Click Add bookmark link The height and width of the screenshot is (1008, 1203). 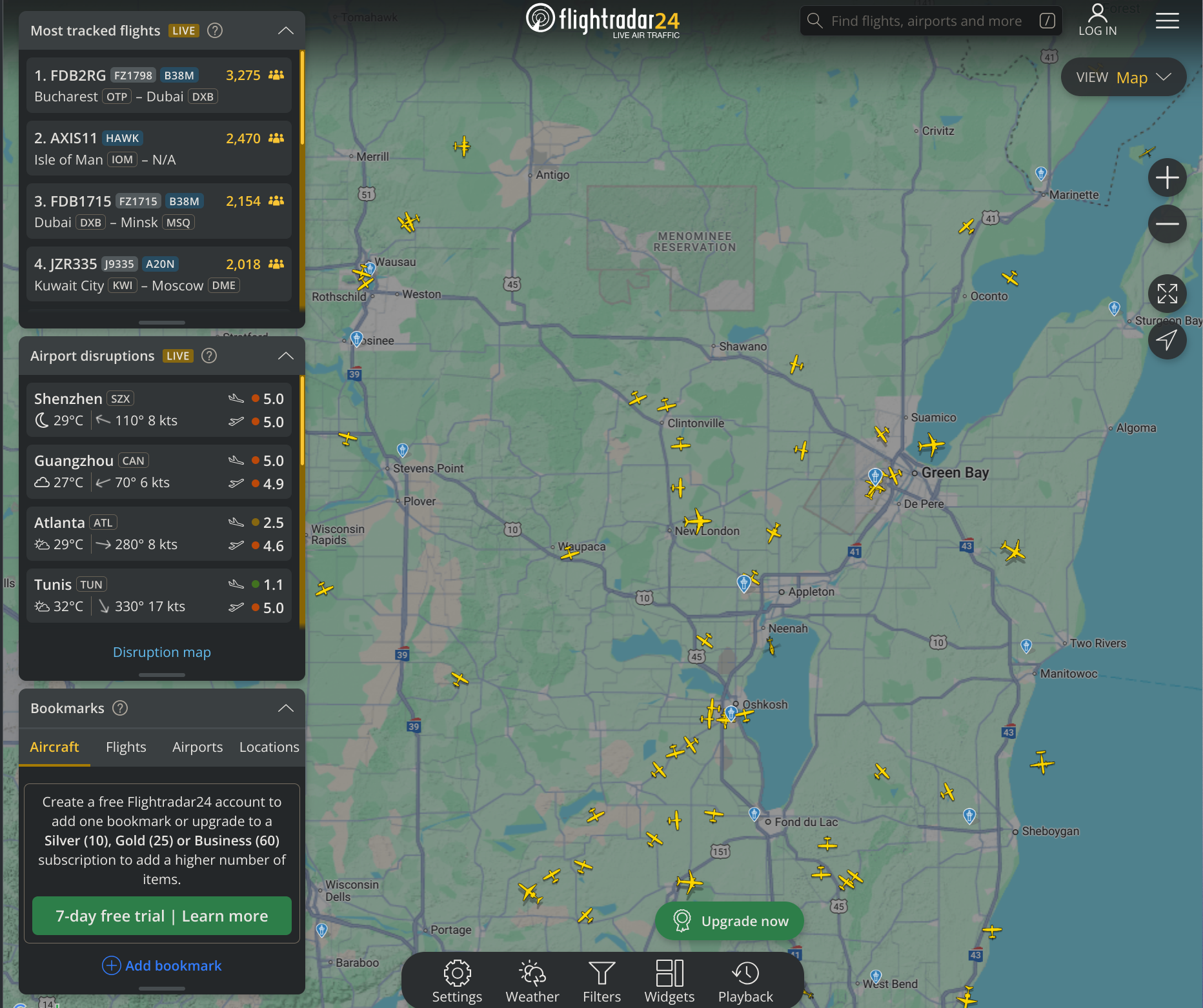coord(162,965)
